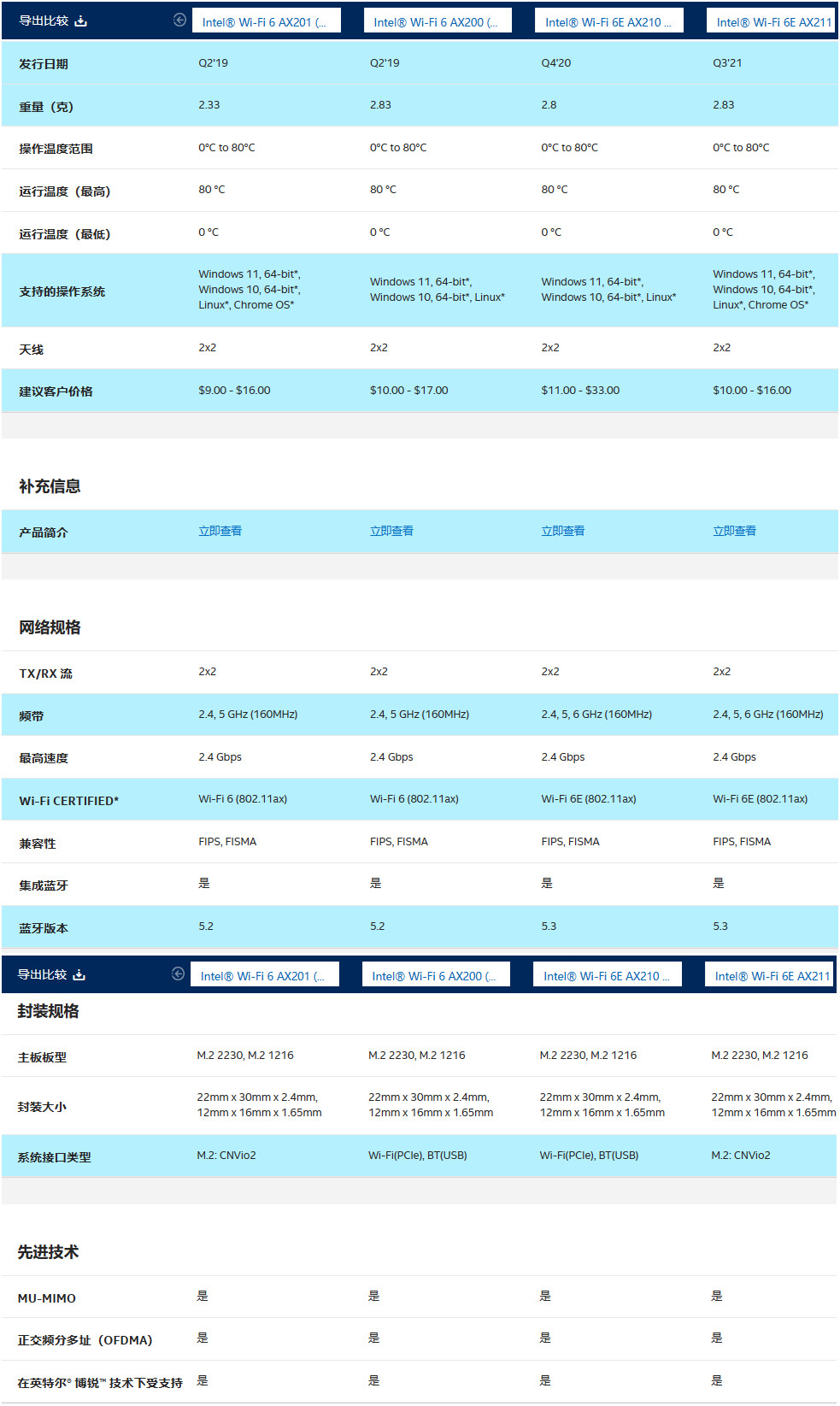This screenshot has height=1406, width=840.
Task: Click the 封装规格 section heading
Action: pyautogui.click(x=48, y=1011)
